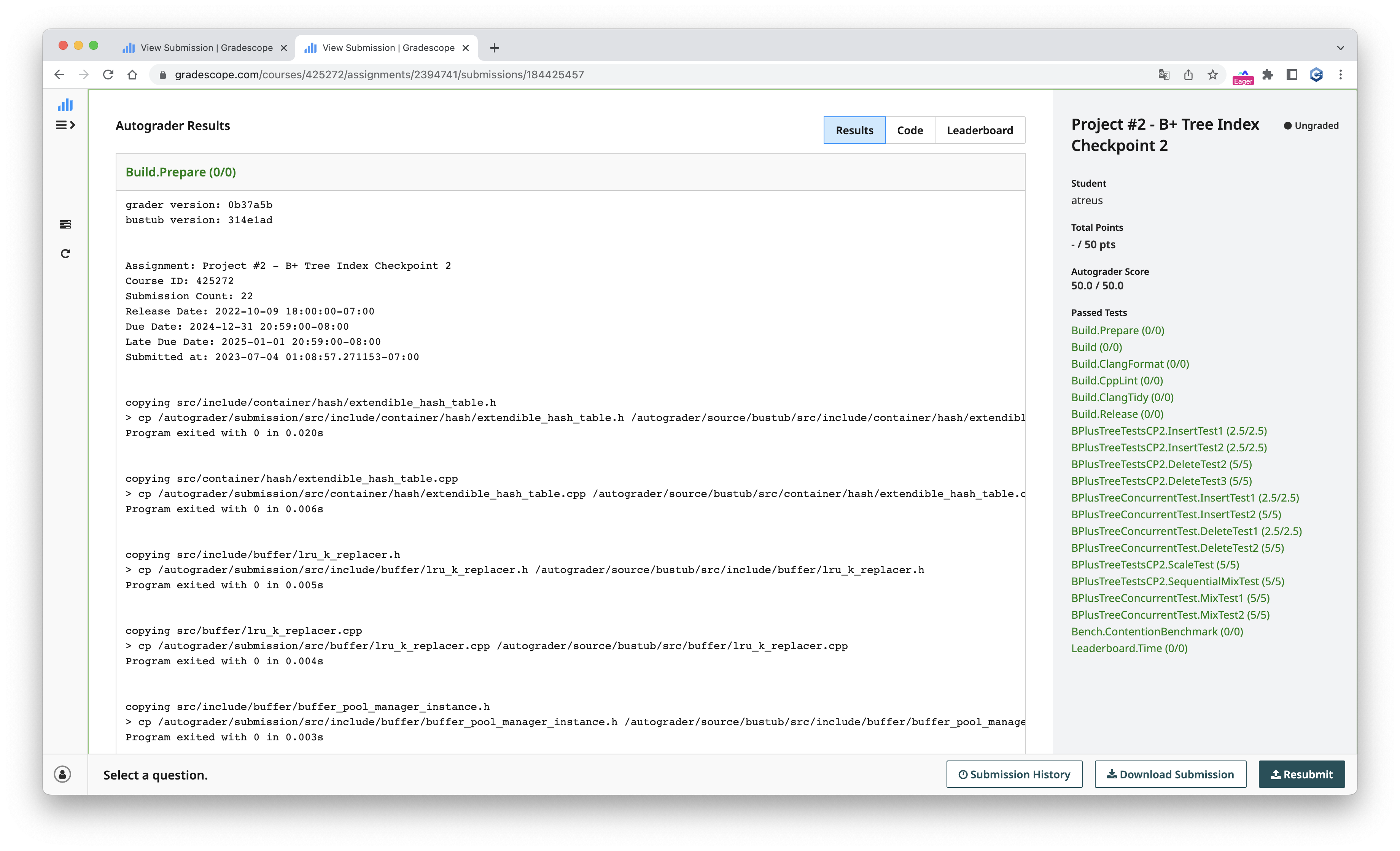Image resolution: width=1400 pixels, height=851 pixels.
Task: Bookmark this page with star icon
Action: [1212, 75]
